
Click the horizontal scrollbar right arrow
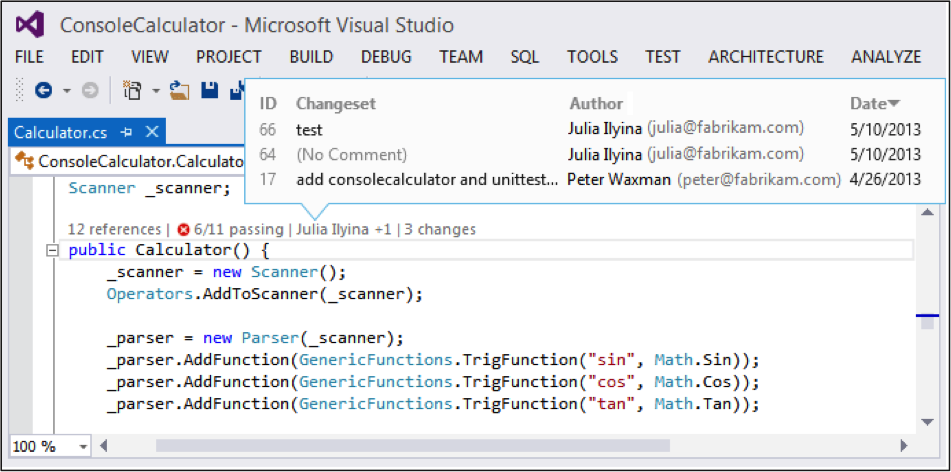click(x=903, y=447)
